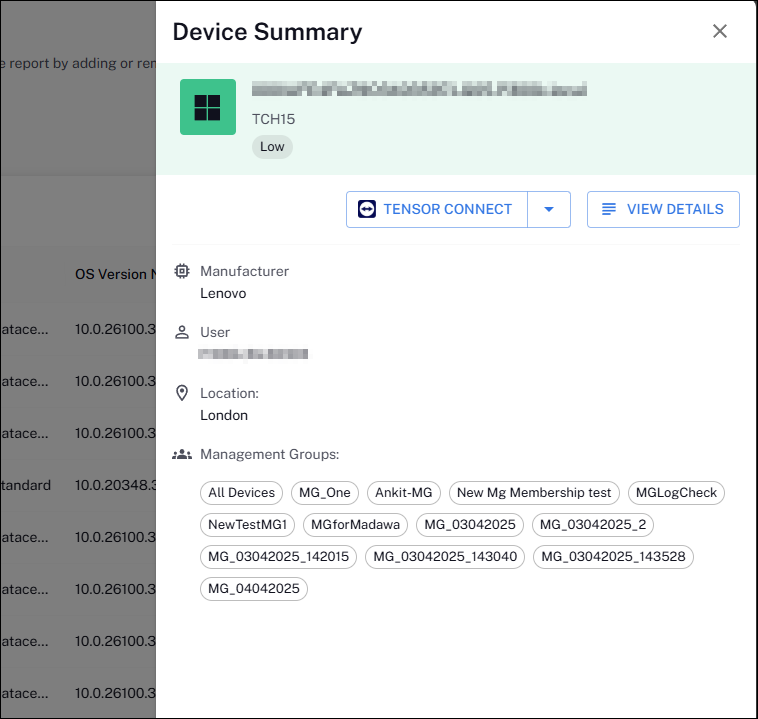Select the All Devices group chip
The image size is (758, 719).
242,493
